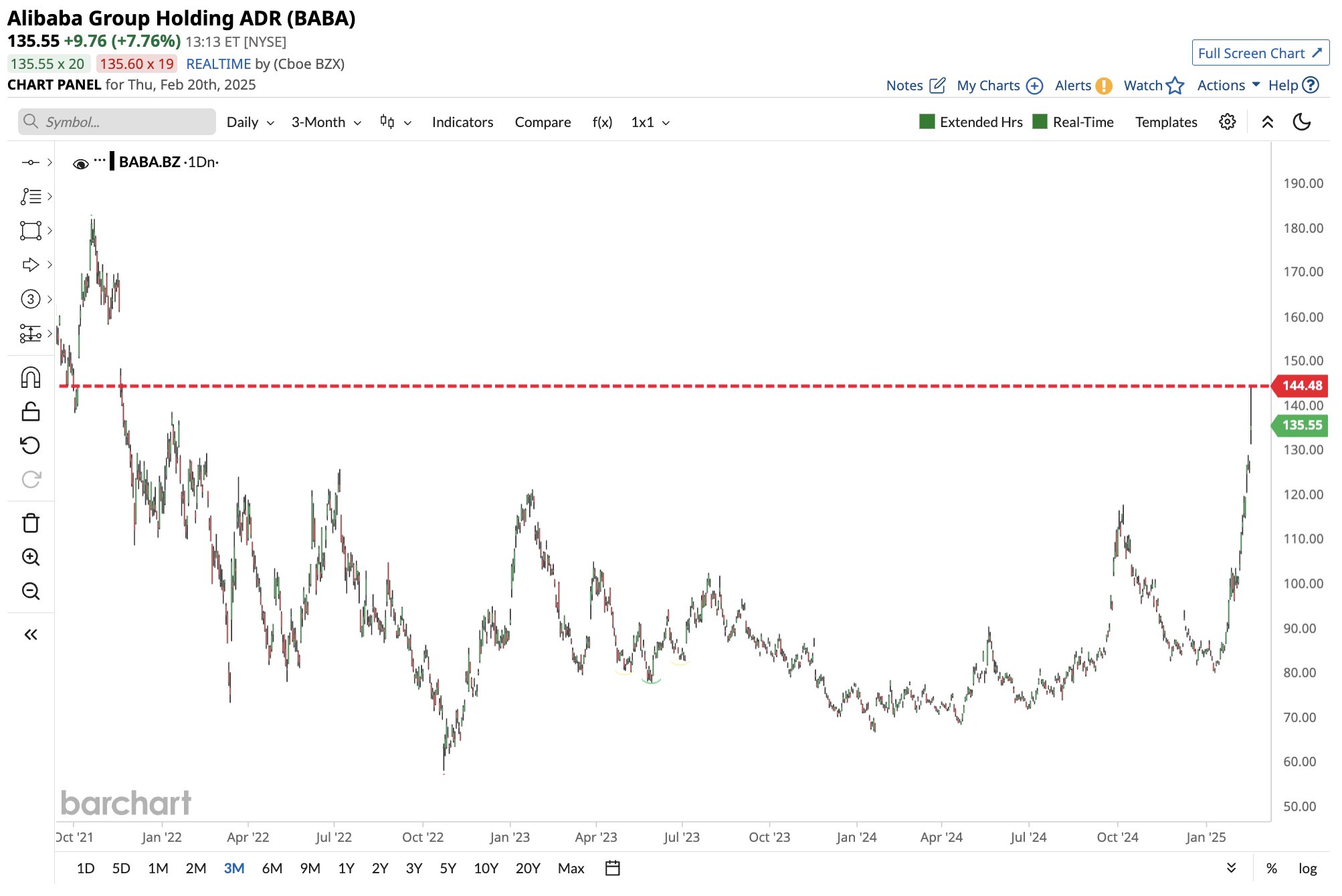Toggle BABA.BZ series visibility eye
The image size is (1342, 896).
click(80, 164)
